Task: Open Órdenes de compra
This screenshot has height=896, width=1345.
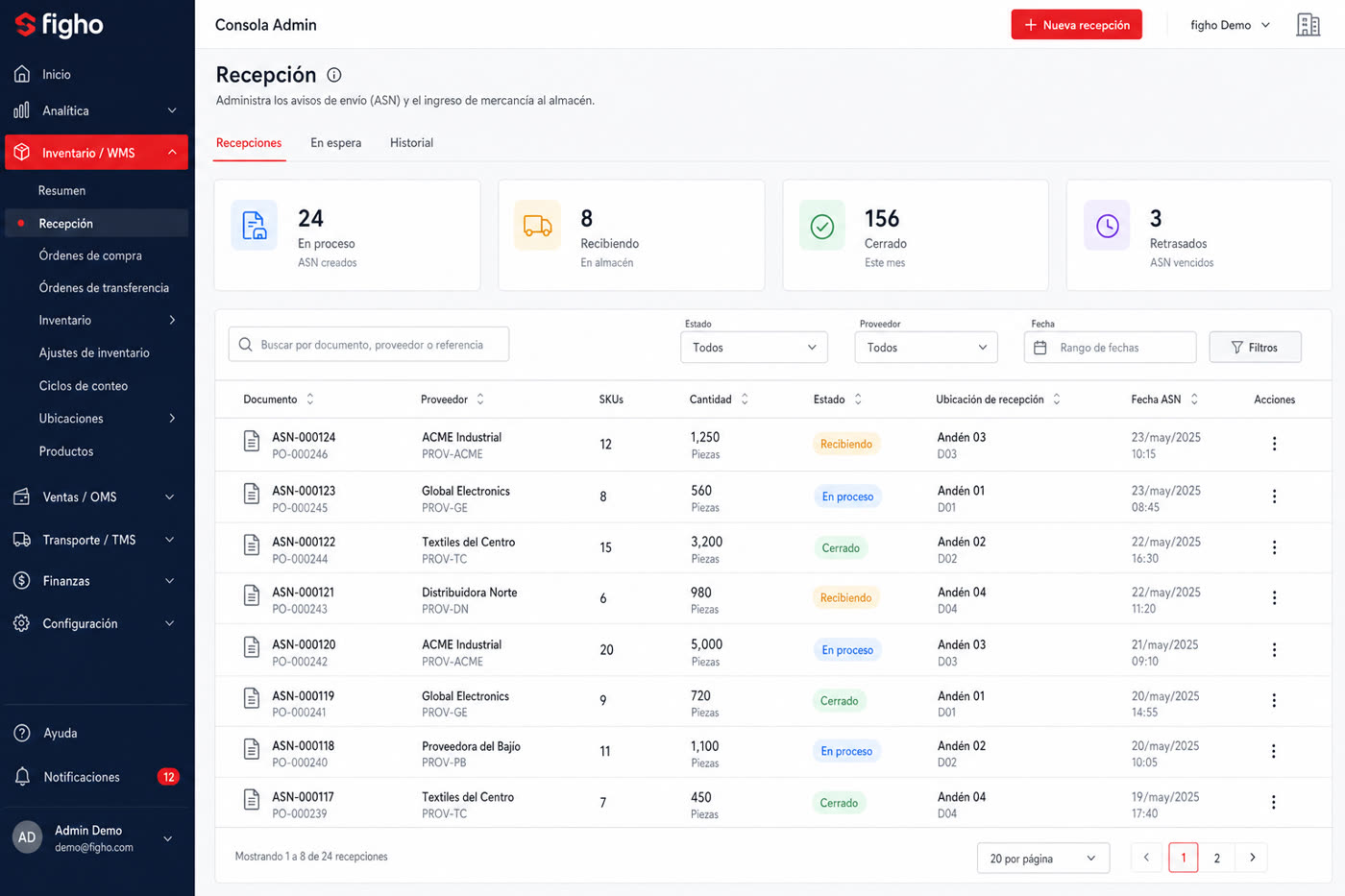Action: 90,255
